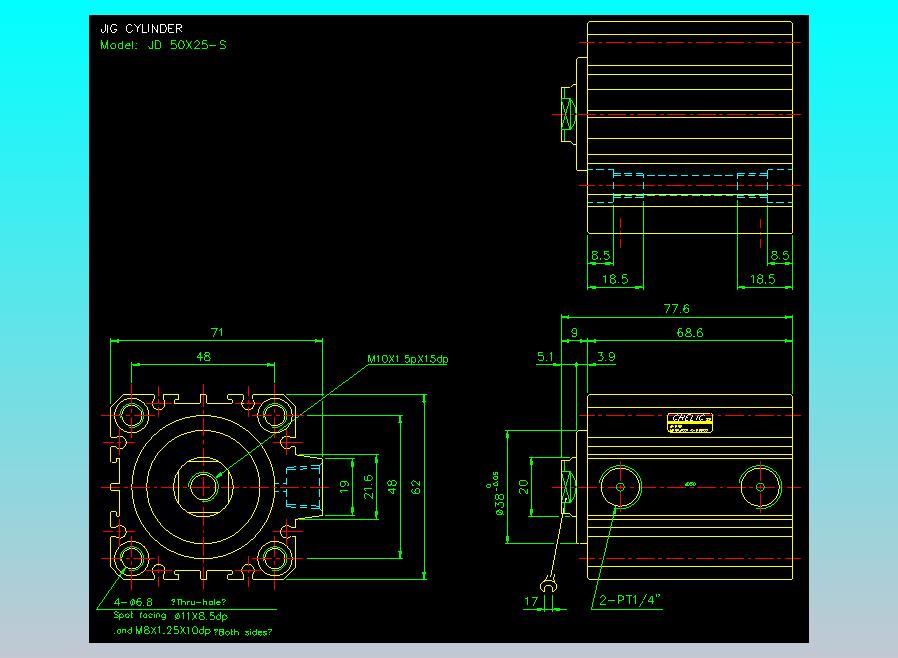898x658 pixels.
Task: Click the 19 dimension value
Action: [x=344, y=487]
